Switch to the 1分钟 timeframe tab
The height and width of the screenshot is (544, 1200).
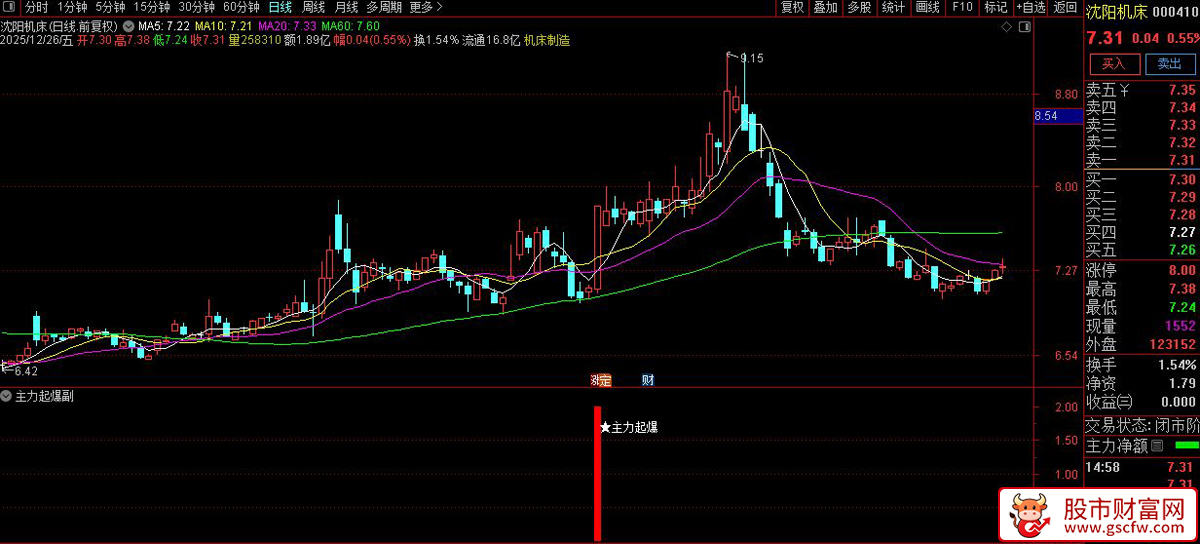(x=73, y=7)
